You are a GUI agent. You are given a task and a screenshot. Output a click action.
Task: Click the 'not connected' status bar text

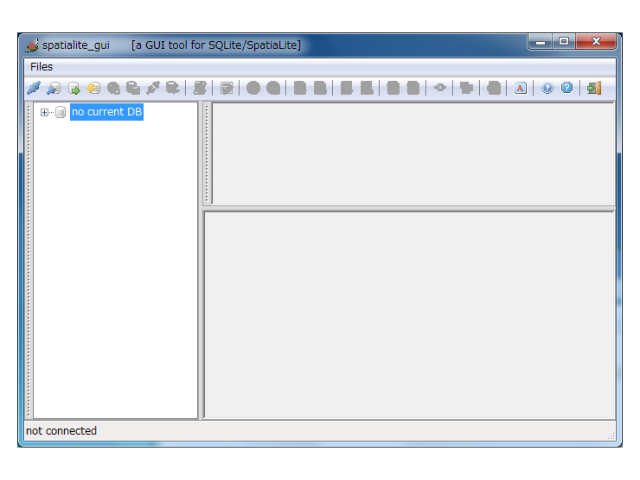tap(61, 431)
